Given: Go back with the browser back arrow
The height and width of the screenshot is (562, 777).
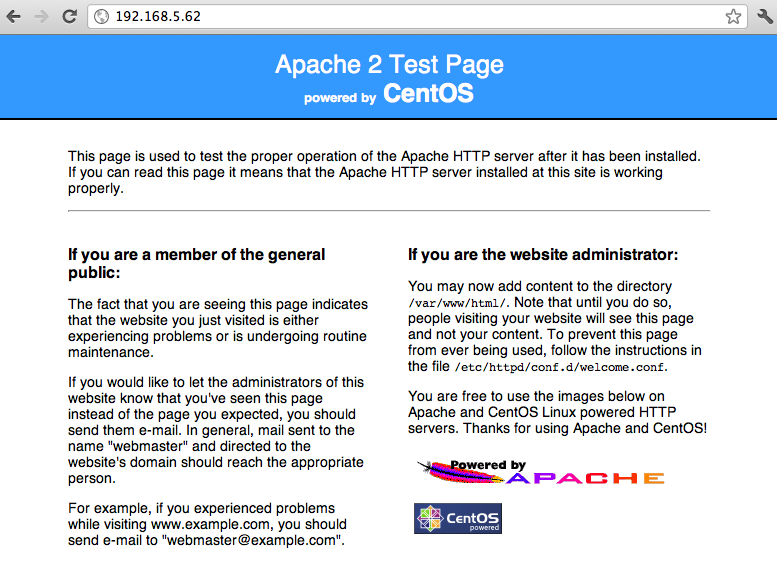Looking at the screenshot, I should pos(14,16).
